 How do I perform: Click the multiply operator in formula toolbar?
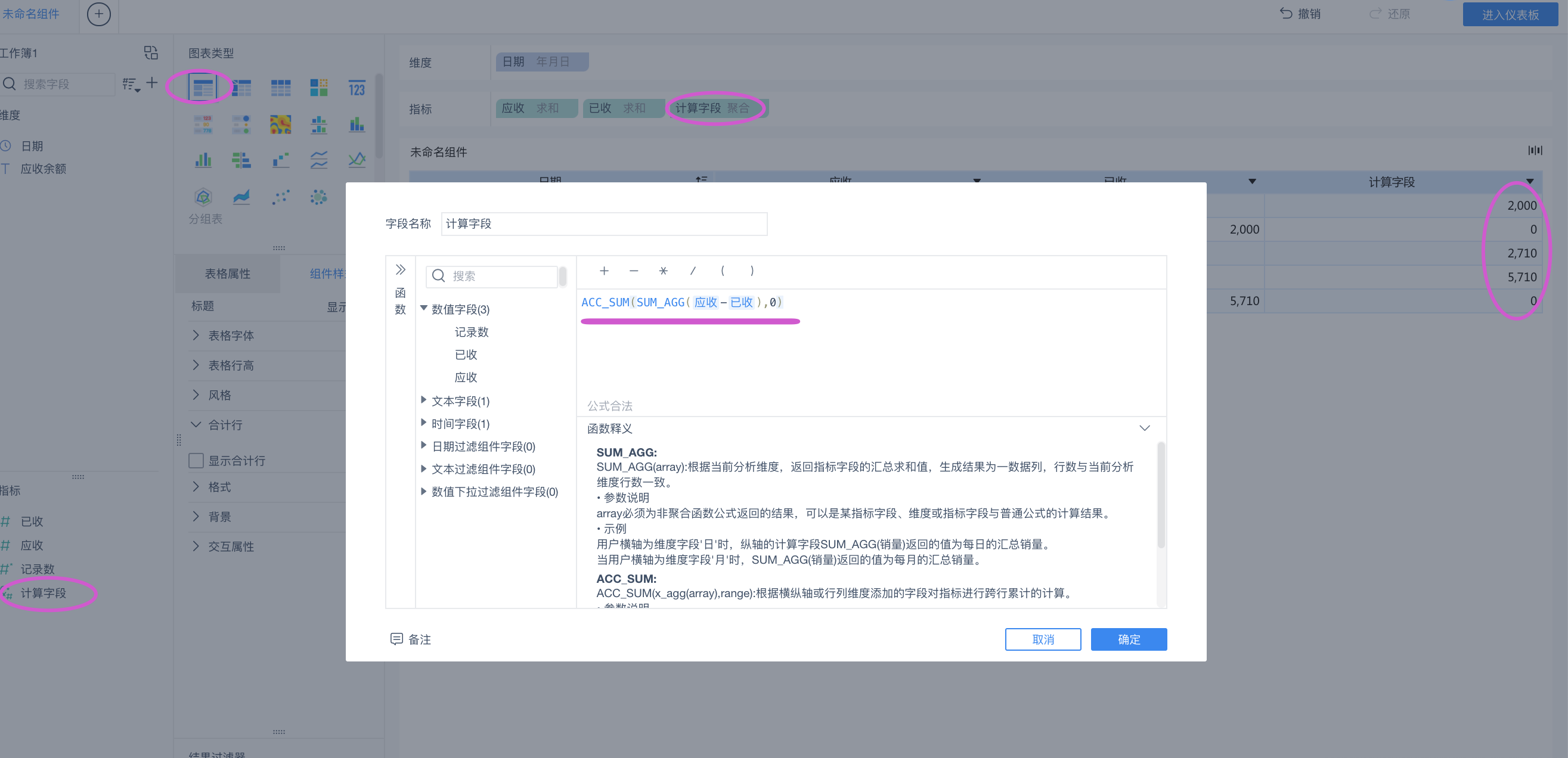[x=663, y=271]
